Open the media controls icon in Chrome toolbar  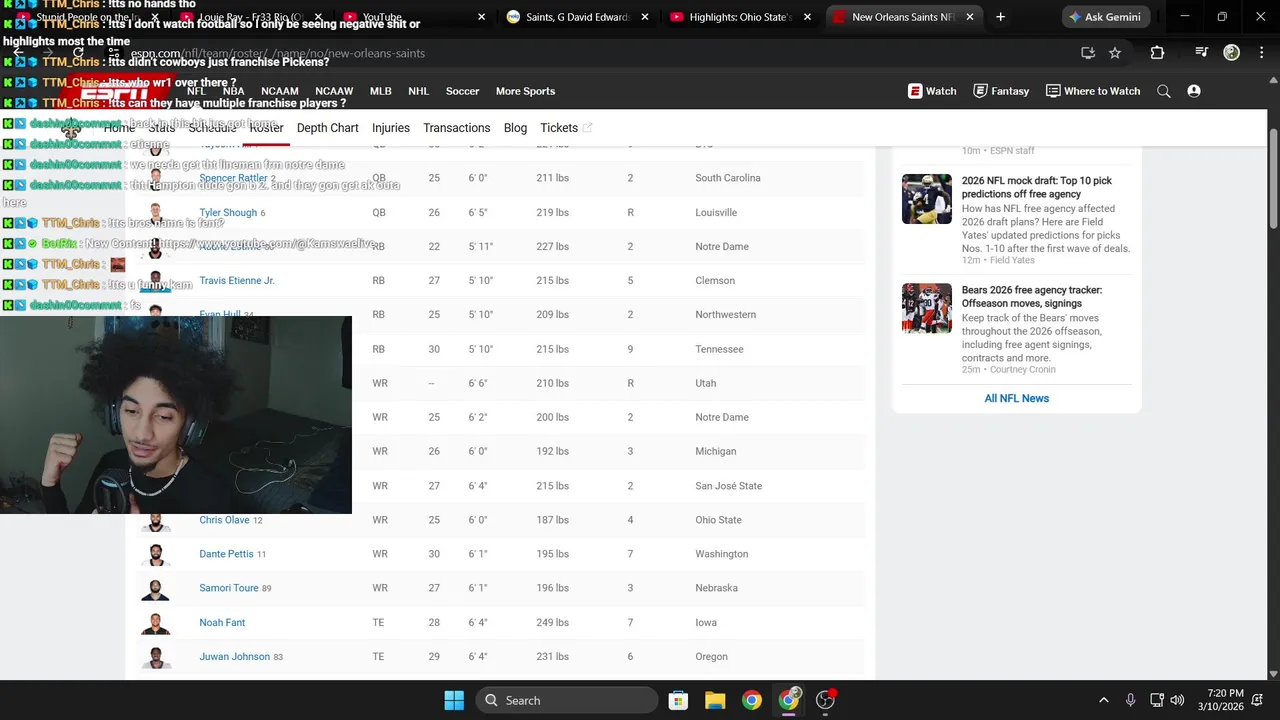(1202, 53)
